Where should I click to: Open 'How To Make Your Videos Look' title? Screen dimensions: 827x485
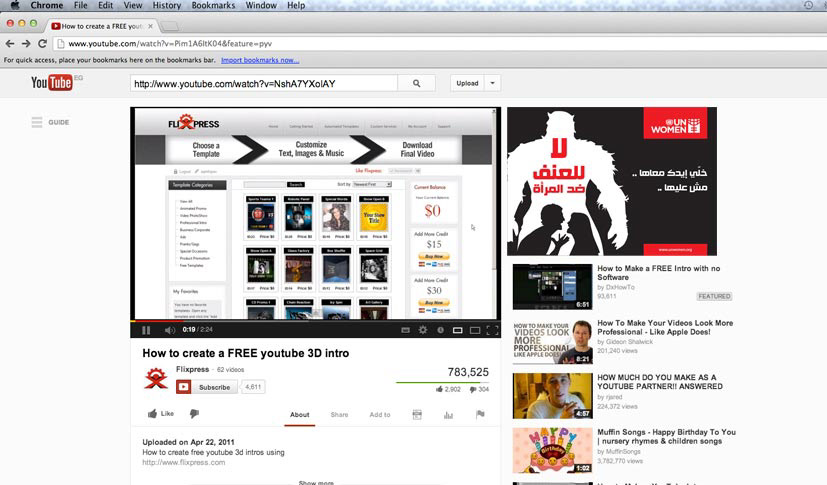[x=665, y=327]
